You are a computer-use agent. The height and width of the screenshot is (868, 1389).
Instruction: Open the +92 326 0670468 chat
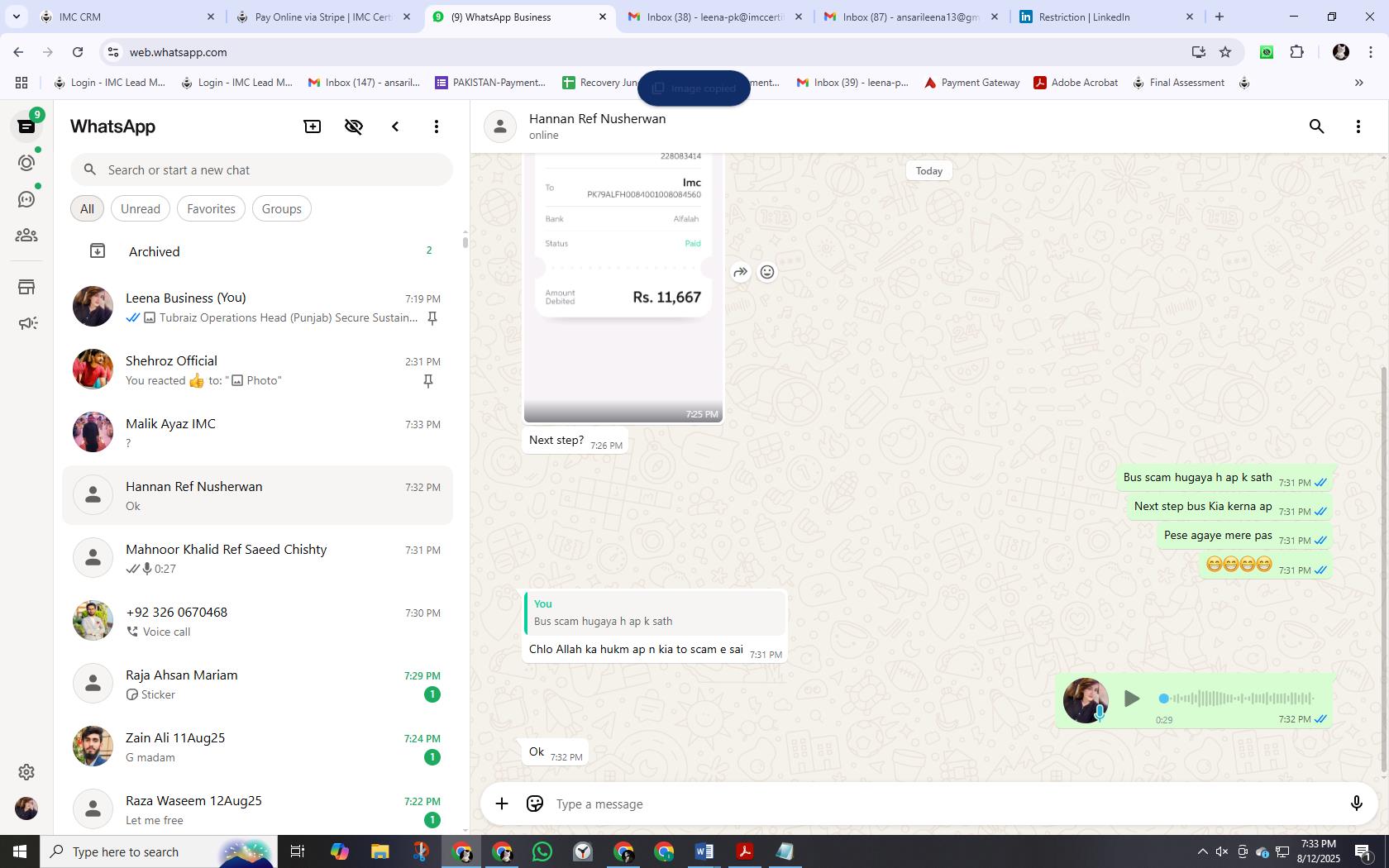(258, 621)
